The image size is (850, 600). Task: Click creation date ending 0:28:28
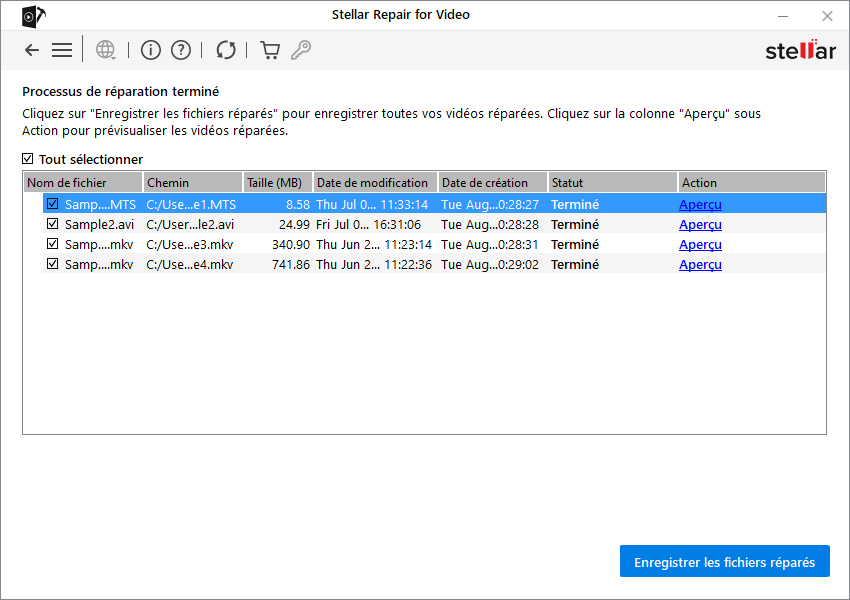[490, 225]
